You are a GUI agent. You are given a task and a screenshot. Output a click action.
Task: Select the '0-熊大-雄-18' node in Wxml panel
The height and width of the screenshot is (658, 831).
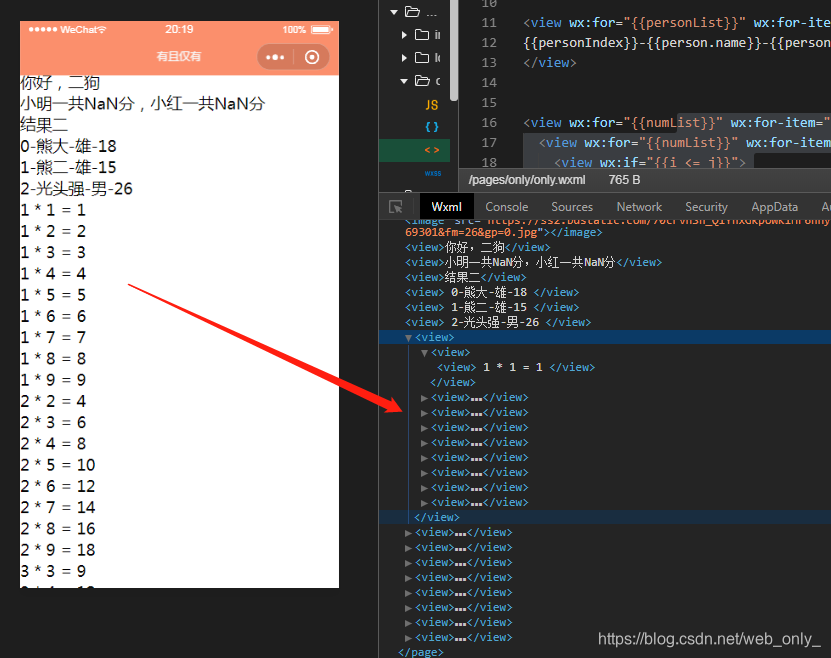click(492, 292)
